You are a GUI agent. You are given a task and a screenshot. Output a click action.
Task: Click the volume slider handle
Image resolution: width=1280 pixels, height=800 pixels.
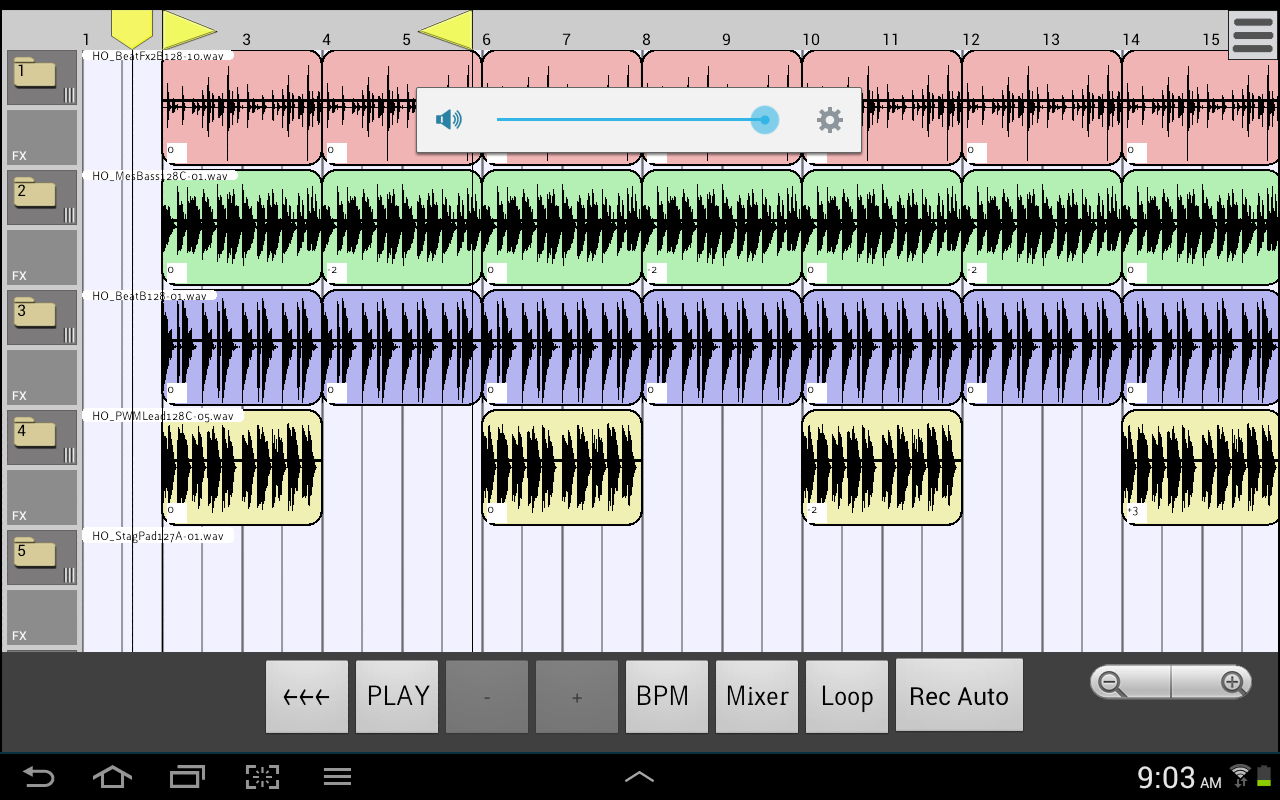point(764,119)
